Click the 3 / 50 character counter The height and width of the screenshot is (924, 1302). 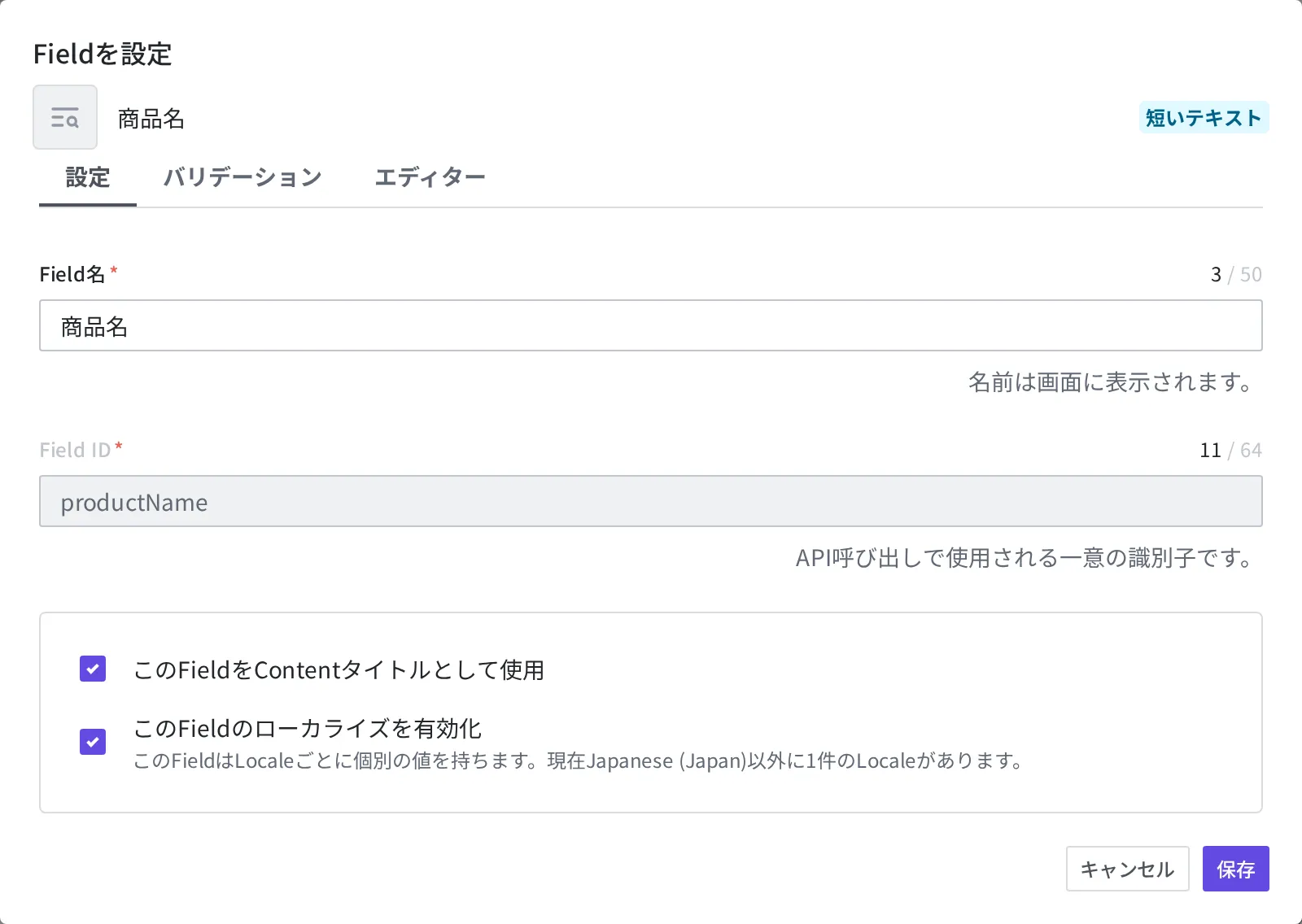(x=1236, y=274)
